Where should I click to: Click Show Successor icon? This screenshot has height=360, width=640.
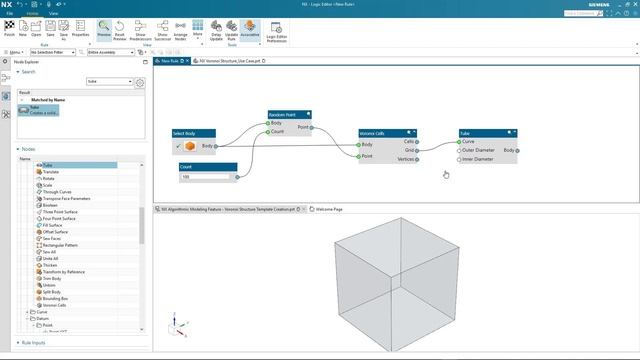click(162, 27)
